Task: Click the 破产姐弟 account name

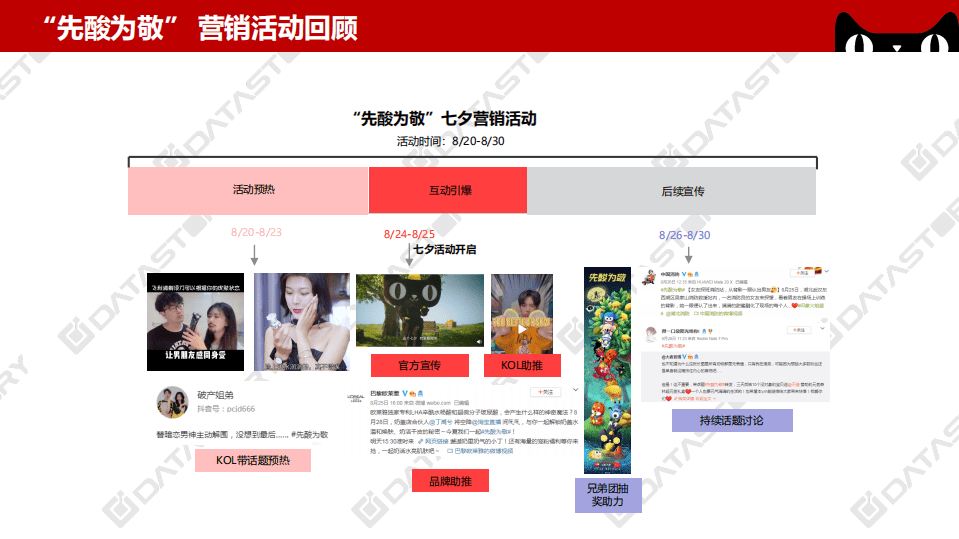Action: (215, 395)
